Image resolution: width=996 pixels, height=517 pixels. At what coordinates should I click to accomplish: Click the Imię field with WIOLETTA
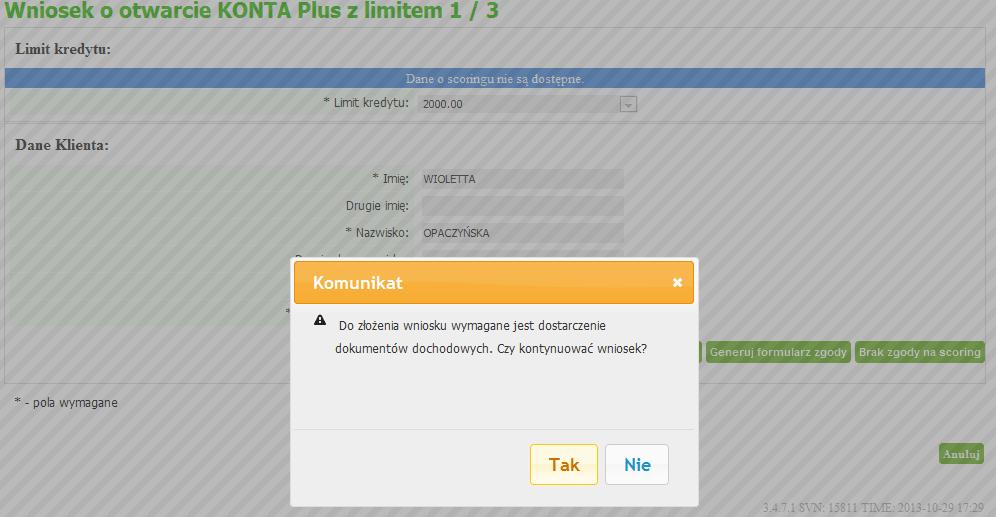(x=522, y=179)
